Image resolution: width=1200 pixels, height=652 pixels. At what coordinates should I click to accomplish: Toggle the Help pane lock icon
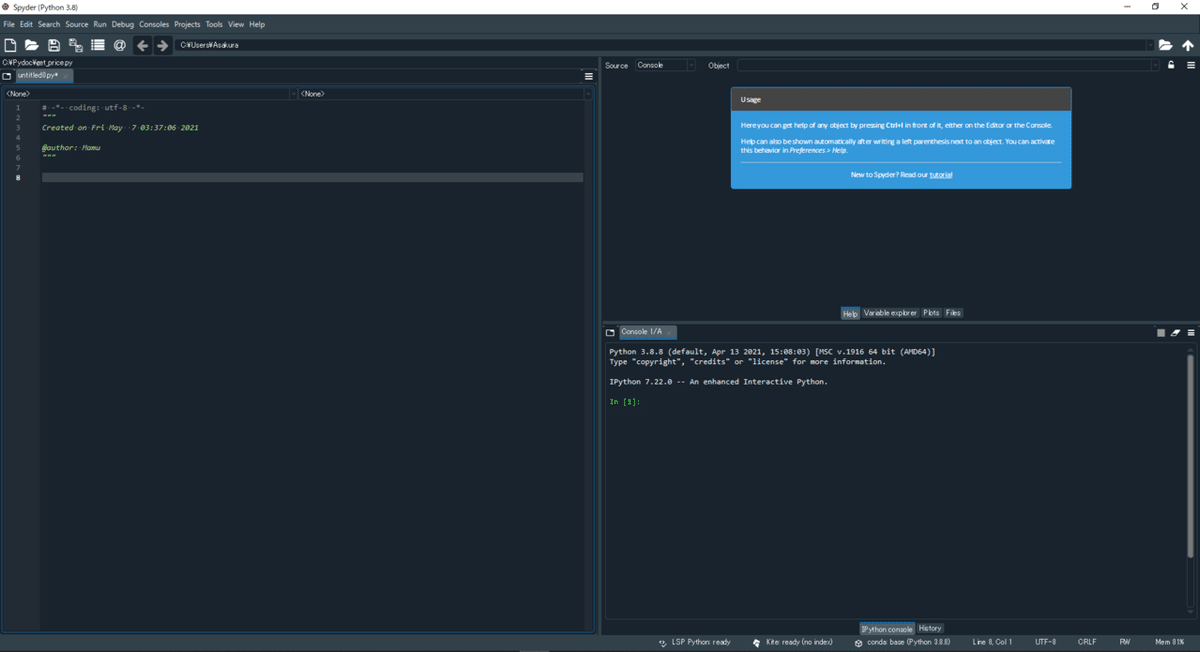point(1171,65)
